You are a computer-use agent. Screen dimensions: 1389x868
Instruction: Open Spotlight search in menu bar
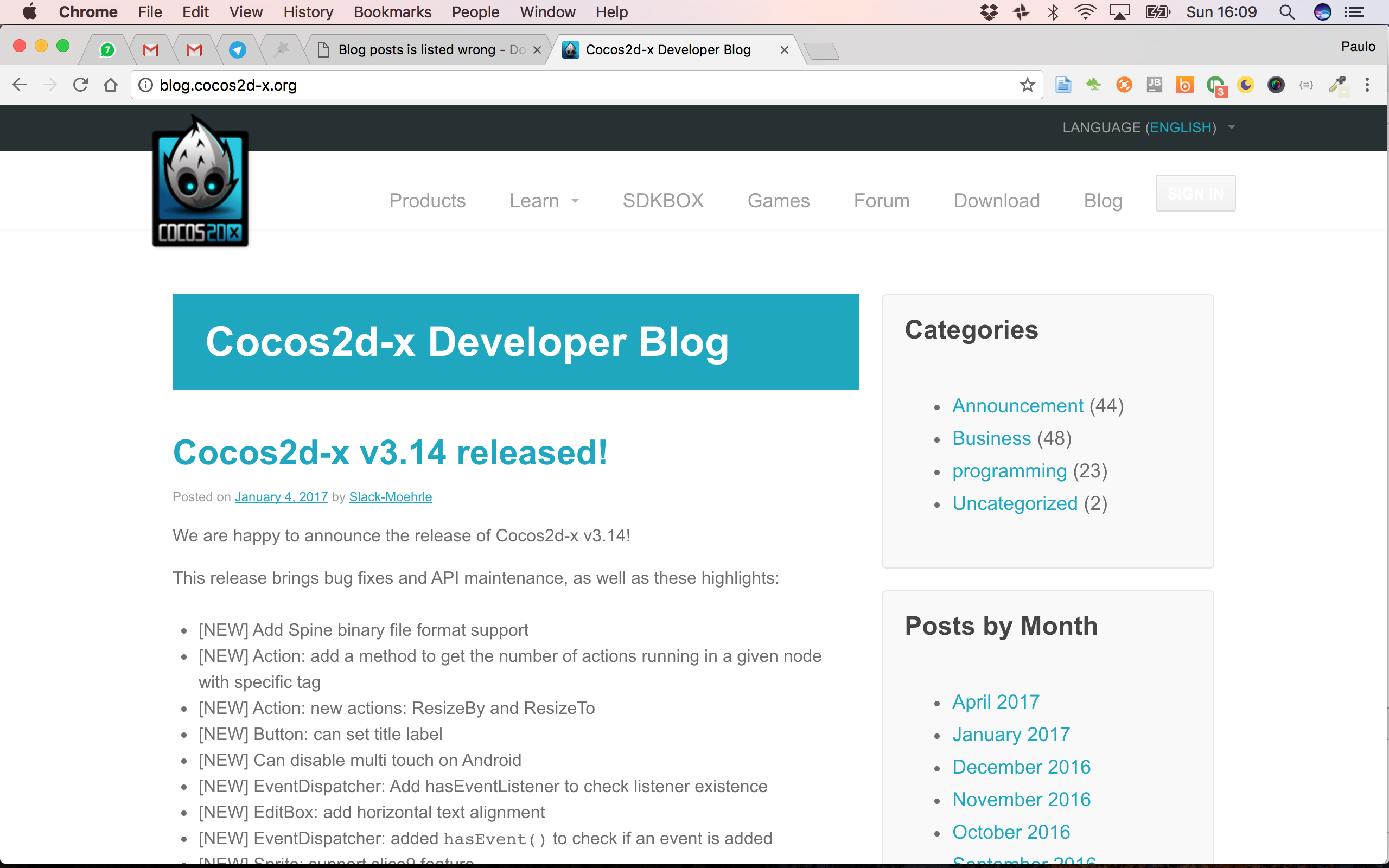(x=1287, y=12)
